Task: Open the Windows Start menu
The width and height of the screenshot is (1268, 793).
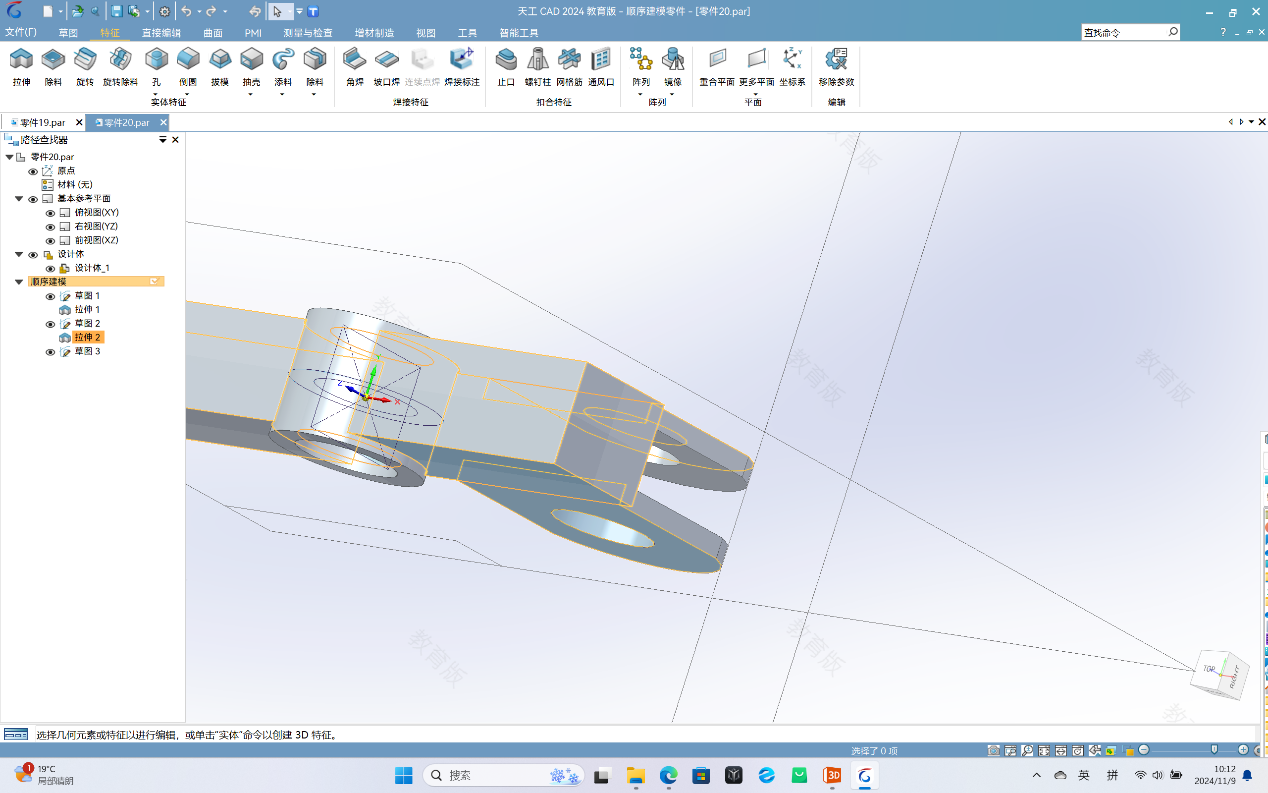Action: tap(404, 775)
